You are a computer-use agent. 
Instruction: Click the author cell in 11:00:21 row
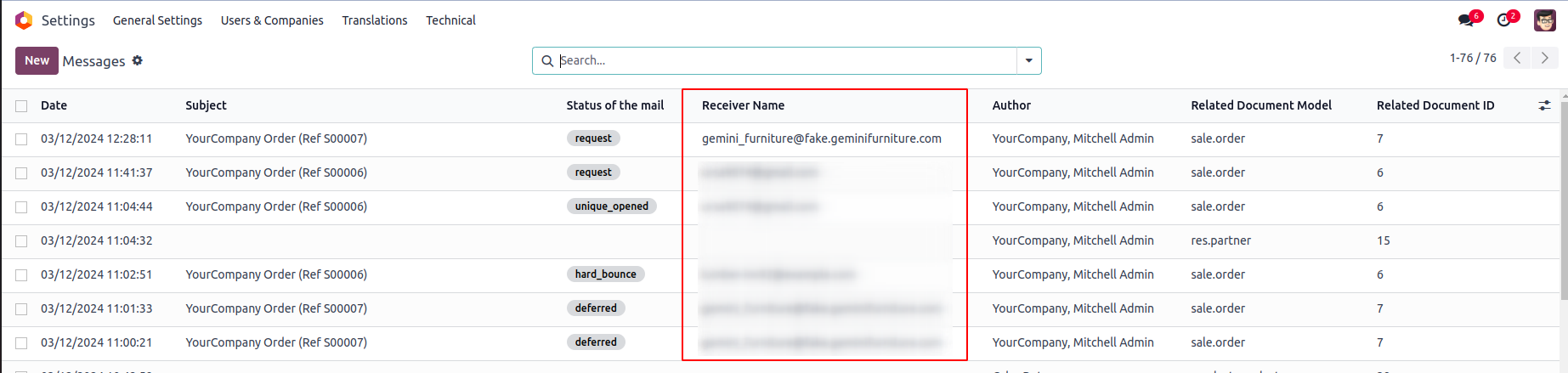pyautogui.click(x=1073, y=342)
